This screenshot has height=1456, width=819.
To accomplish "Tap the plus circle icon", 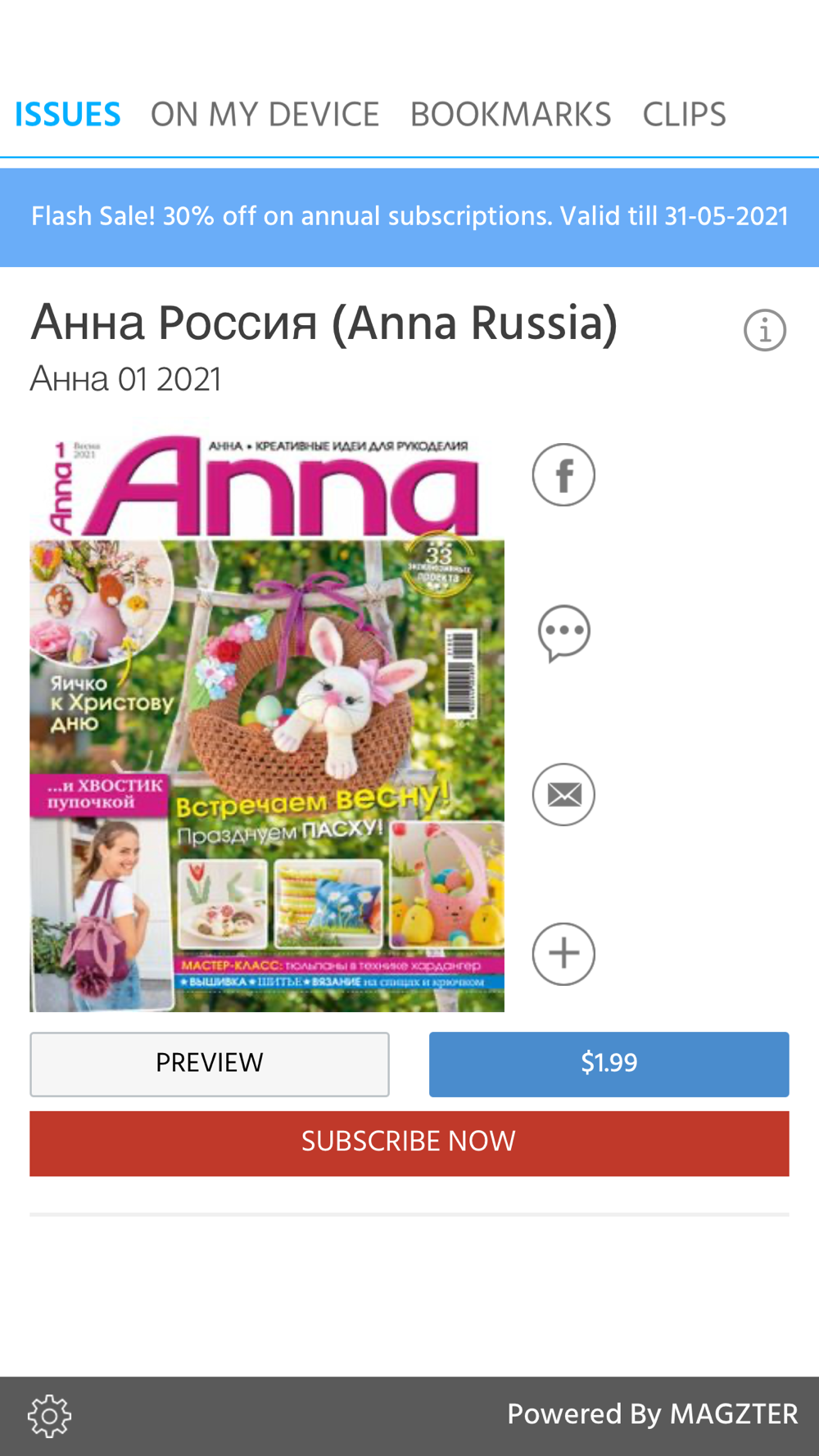I will (x=563, y=954).
